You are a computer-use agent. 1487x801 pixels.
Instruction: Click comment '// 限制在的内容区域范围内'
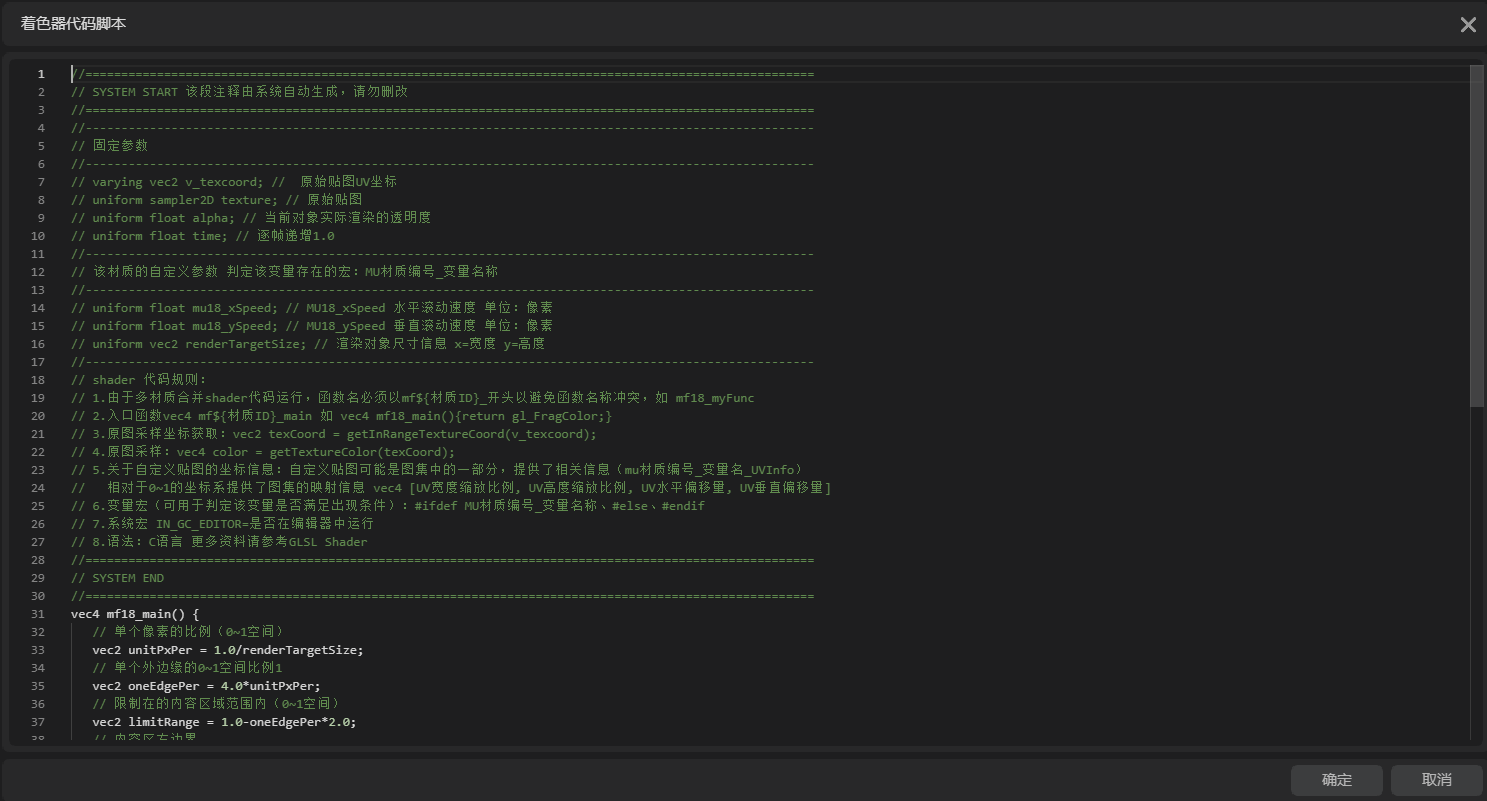pos(216,704)
